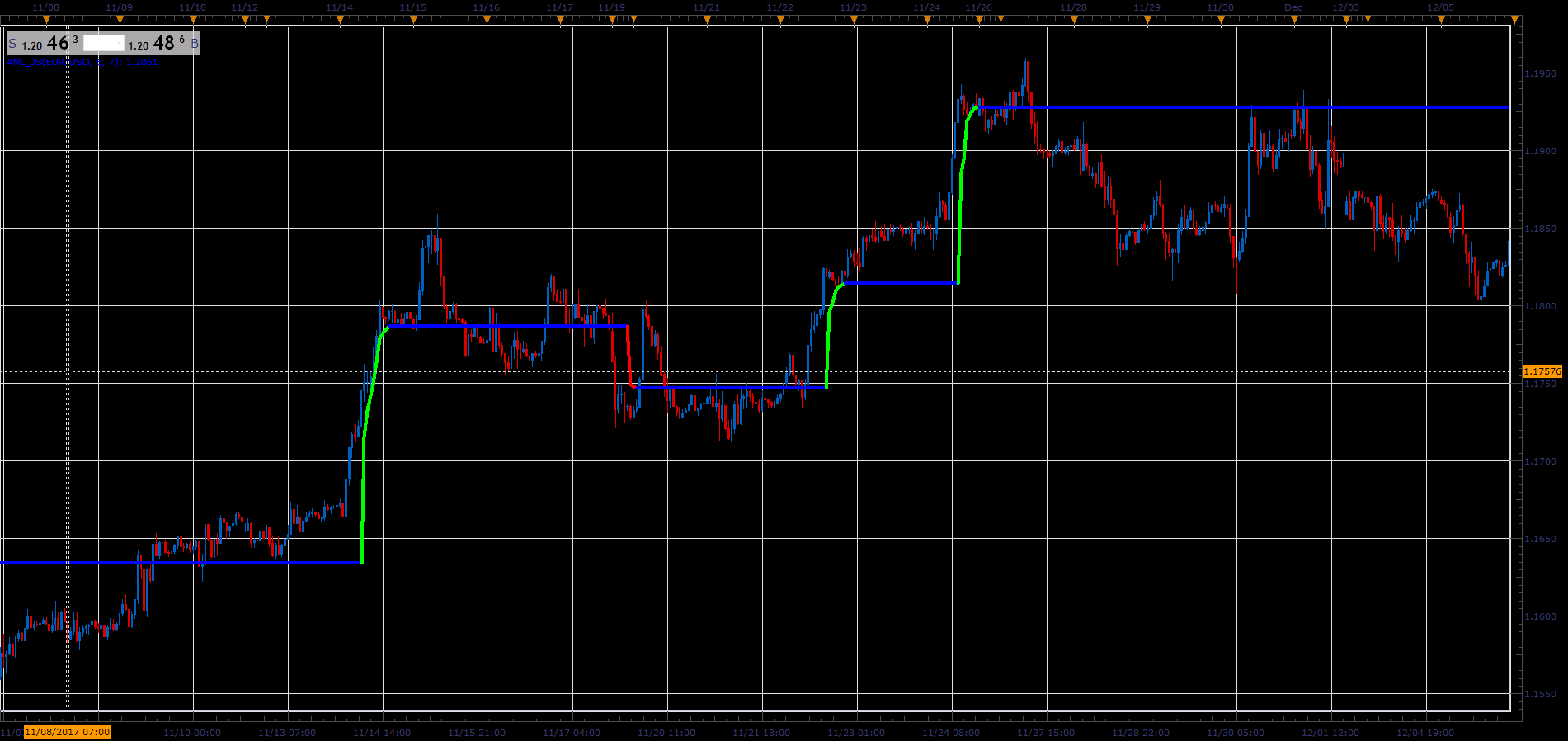Image resolution: width=1568 pixels, height=741 pixels.
Task: Click the 11/23 01:00 bottom time label
Action: pos(856,733)
